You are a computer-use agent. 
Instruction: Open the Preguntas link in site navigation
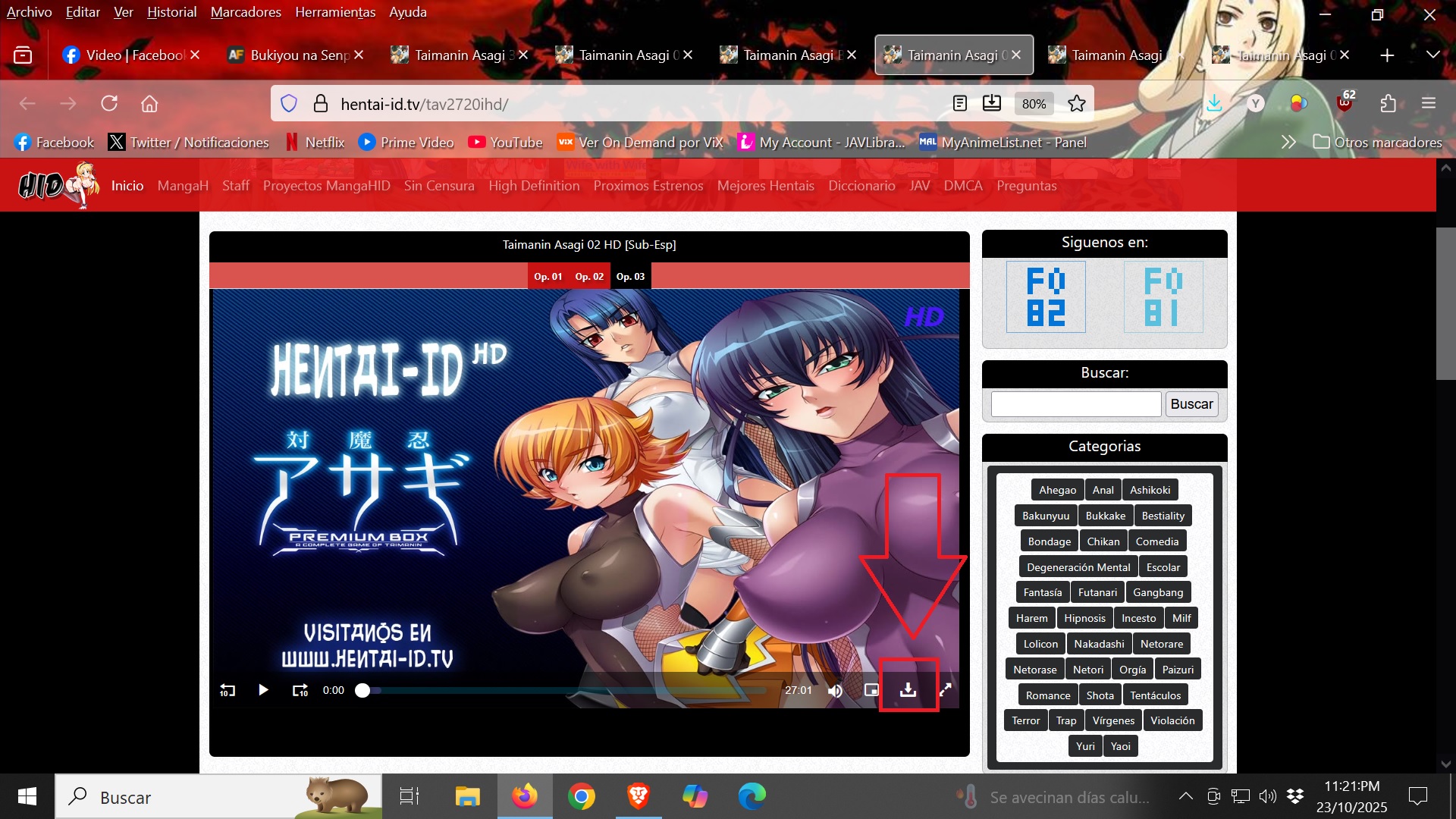[1026, 186]
